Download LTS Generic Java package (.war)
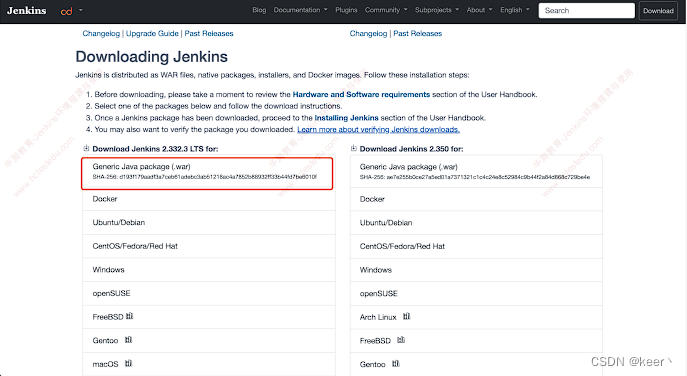This screenshot has width=687, height=376. pos(207,173)
